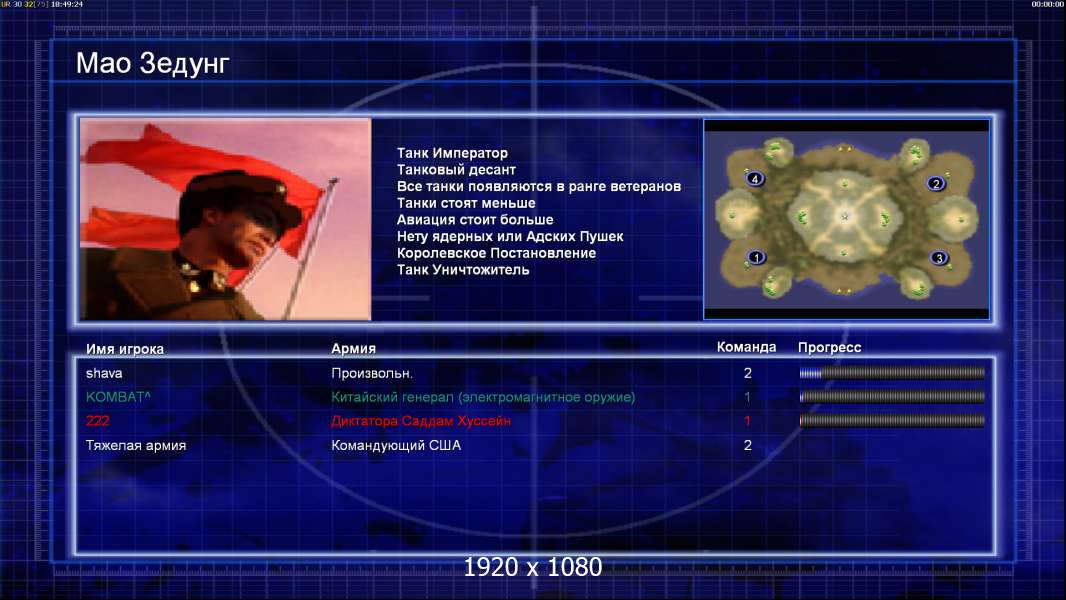Viewport: 1066px width, 600px height.
Task: Click team number in 222 row
Action: point(747,421)
